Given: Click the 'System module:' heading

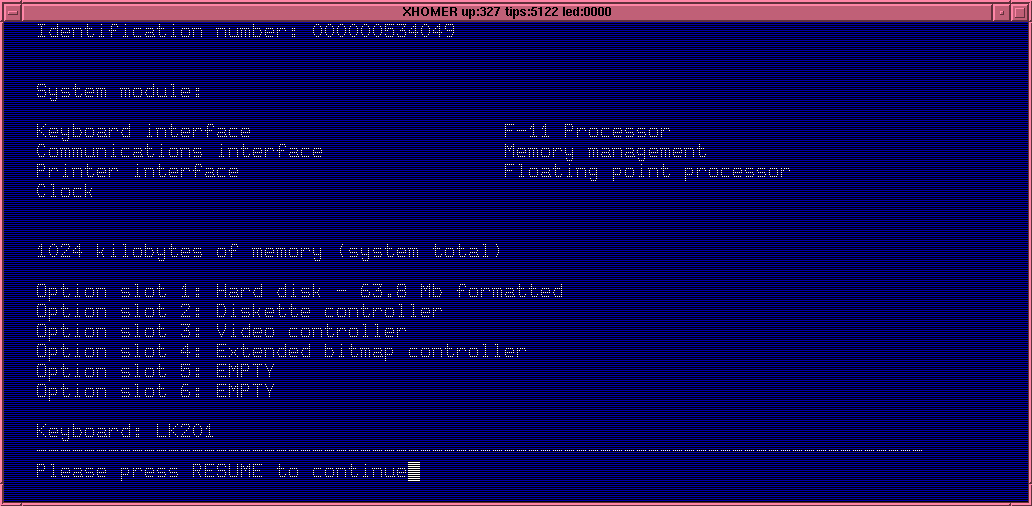Looking at the screenshot, I should click(x=118, y=91).
